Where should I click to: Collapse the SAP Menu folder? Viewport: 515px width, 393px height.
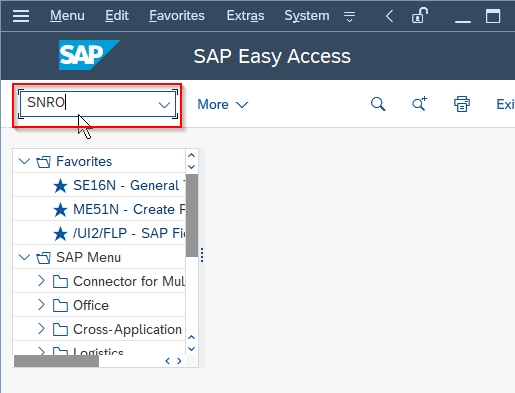(x=24, y=257)
